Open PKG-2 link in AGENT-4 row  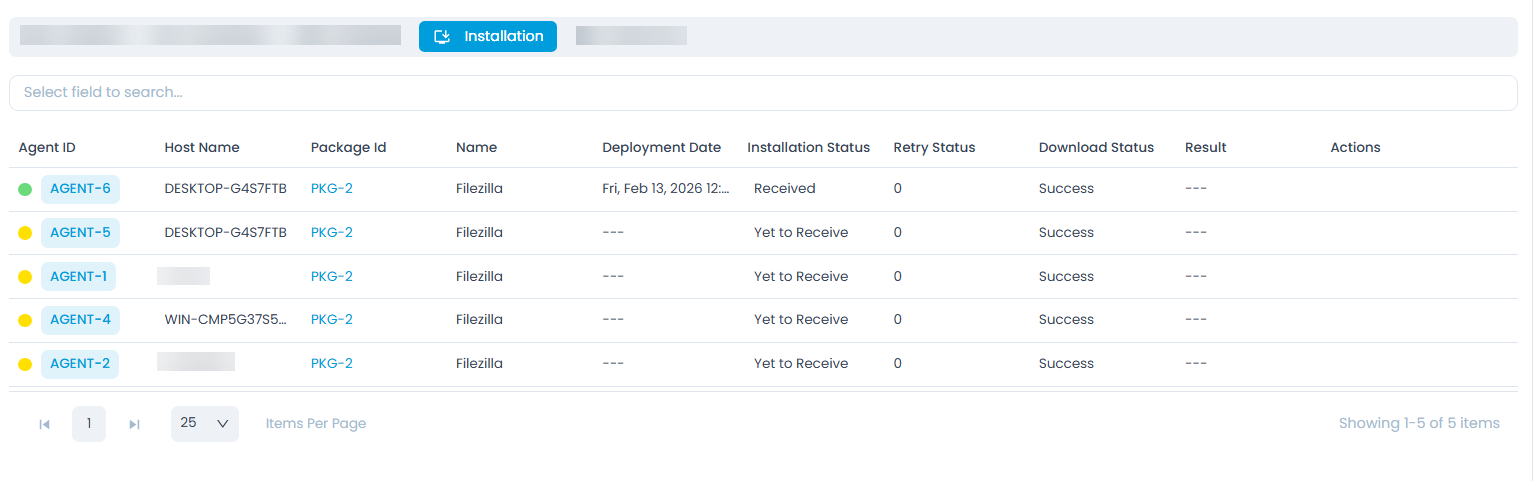[332, 320]
